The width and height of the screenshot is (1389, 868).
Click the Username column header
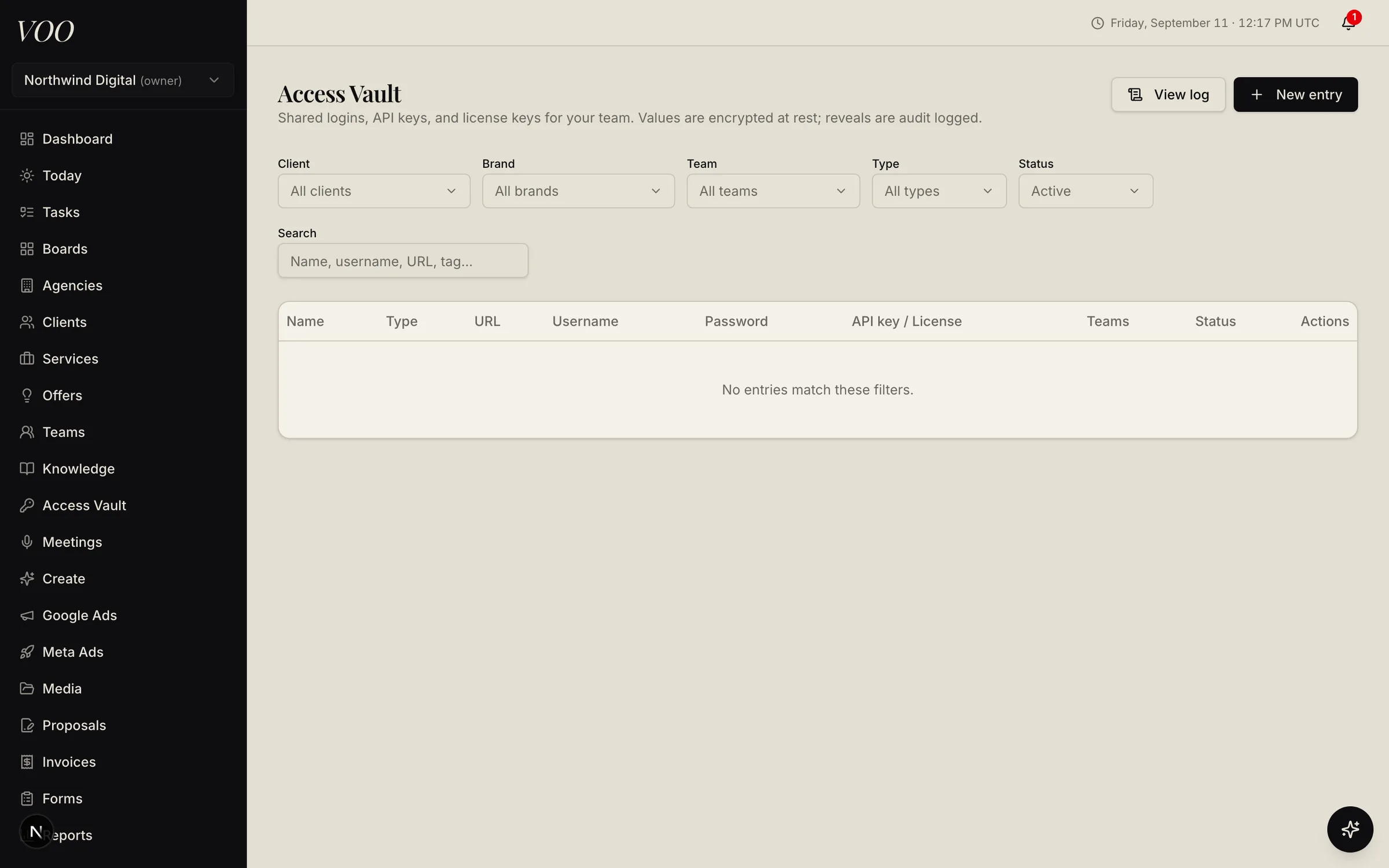(585, 321)
